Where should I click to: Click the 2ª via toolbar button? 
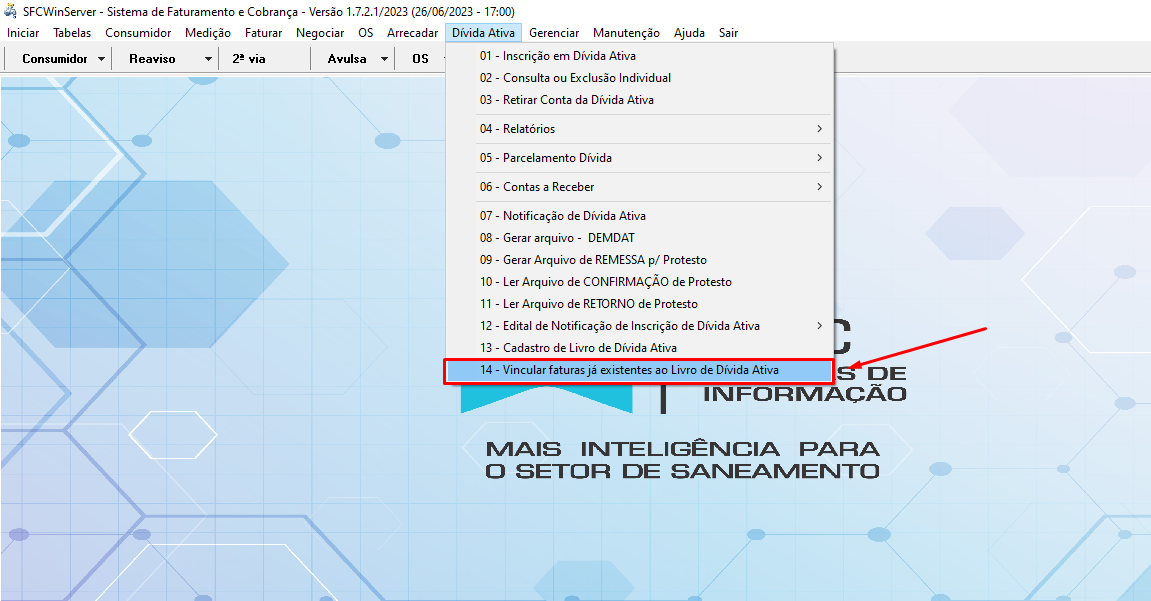pos(249,59)
